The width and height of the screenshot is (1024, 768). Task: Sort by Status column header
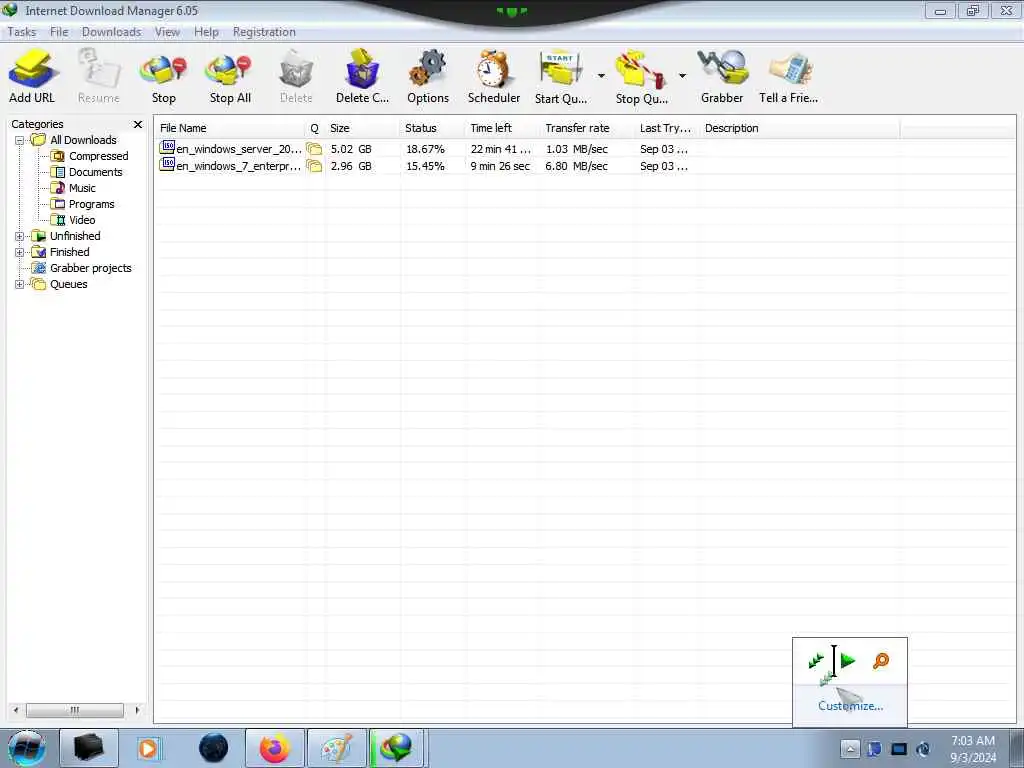pos(432,128)
